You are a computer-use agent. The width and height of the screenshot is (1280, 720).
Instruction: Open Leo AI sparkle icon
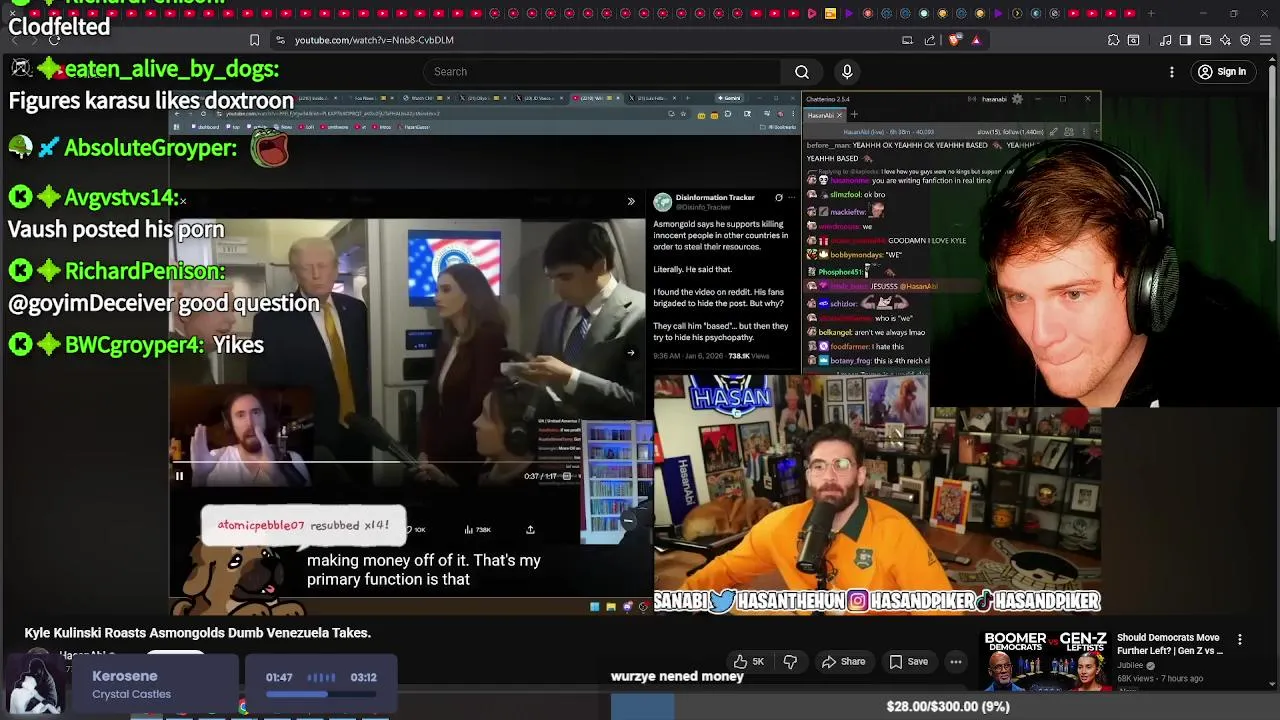point(1226,40)
